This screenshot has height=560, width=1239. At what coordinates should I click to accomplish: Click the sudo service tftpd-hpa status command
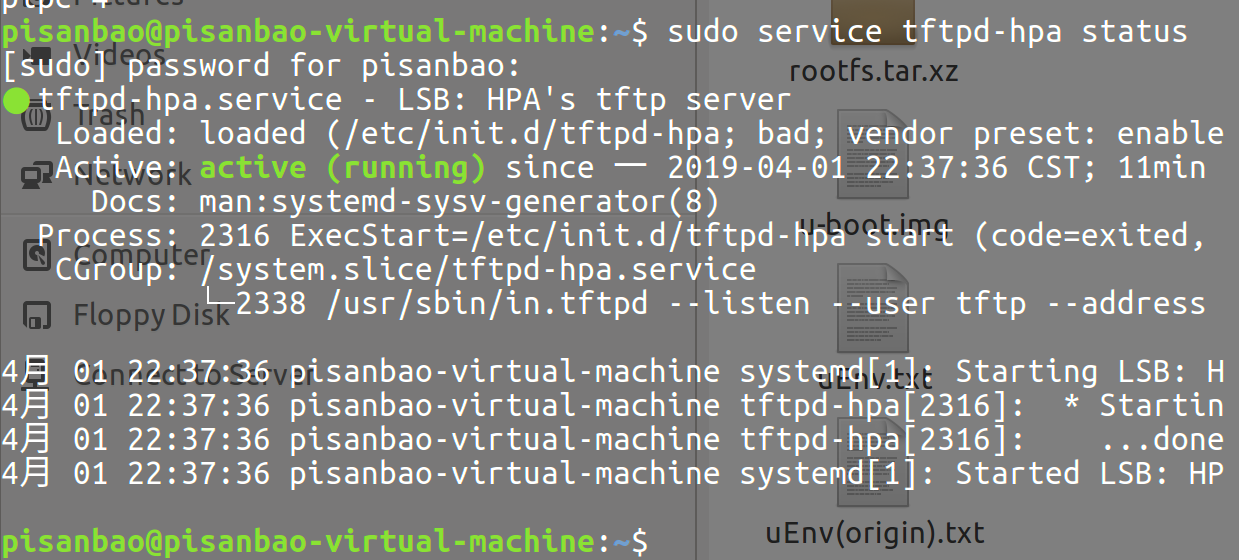[928, 32]
